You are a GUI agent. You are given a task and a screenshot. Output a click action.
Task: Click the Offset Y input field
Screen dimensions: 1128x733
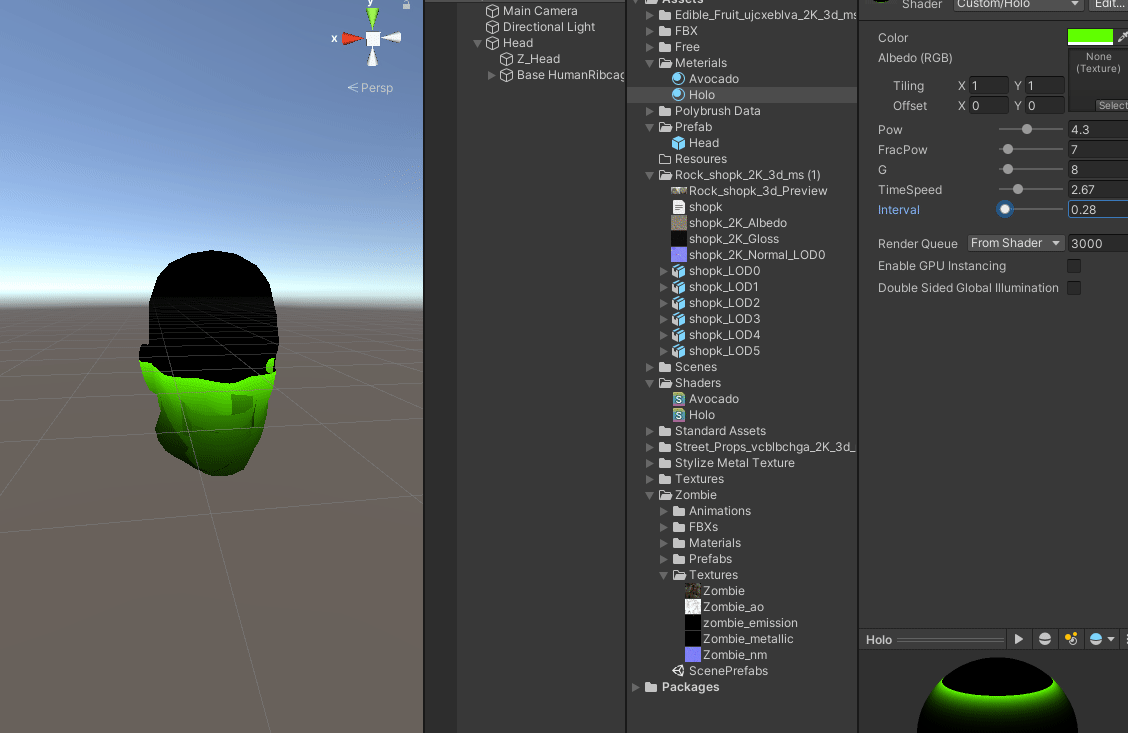click(1045, 106)
